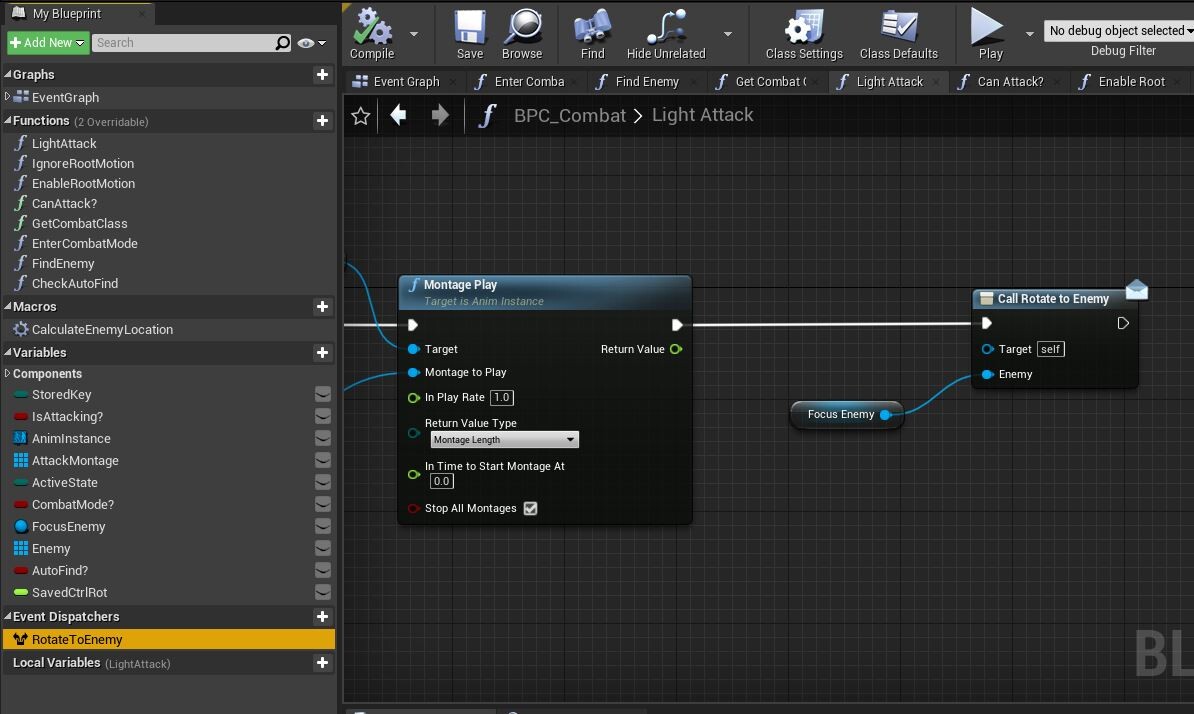Collapse the Graphs section
The width and height of the screenshot is (1194, 714).
tap(8, 74)
